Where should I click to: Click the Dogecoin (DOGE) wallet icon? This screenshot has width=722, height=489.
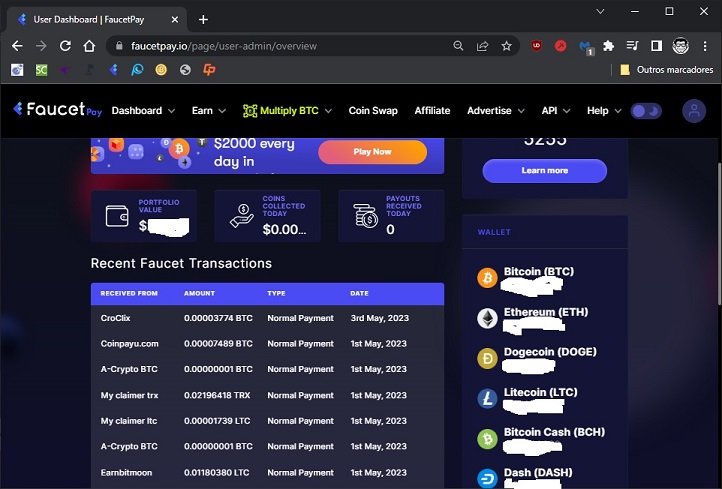pos(487,358)
